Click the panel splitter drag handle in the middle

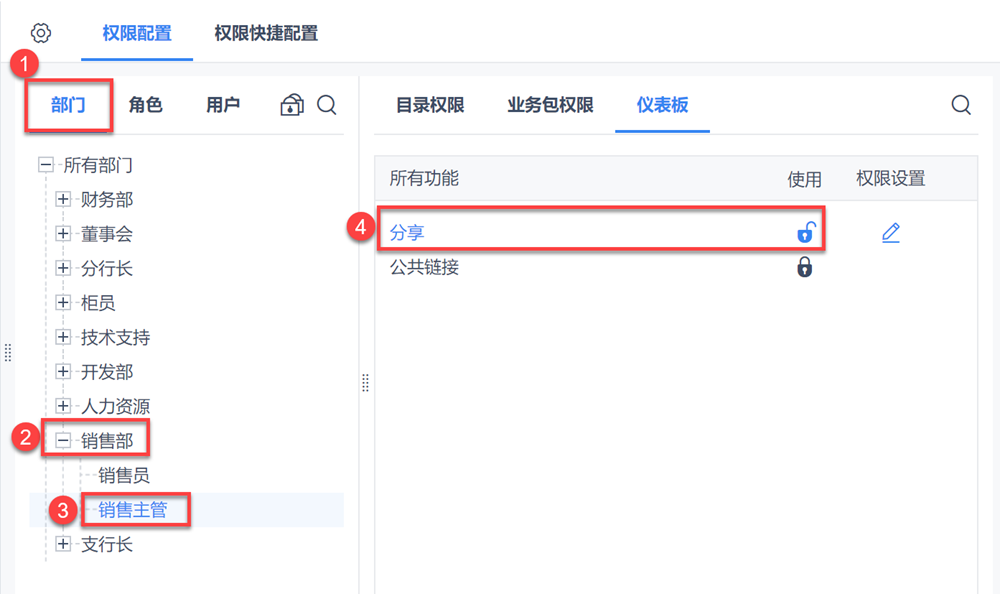(365, 383)
